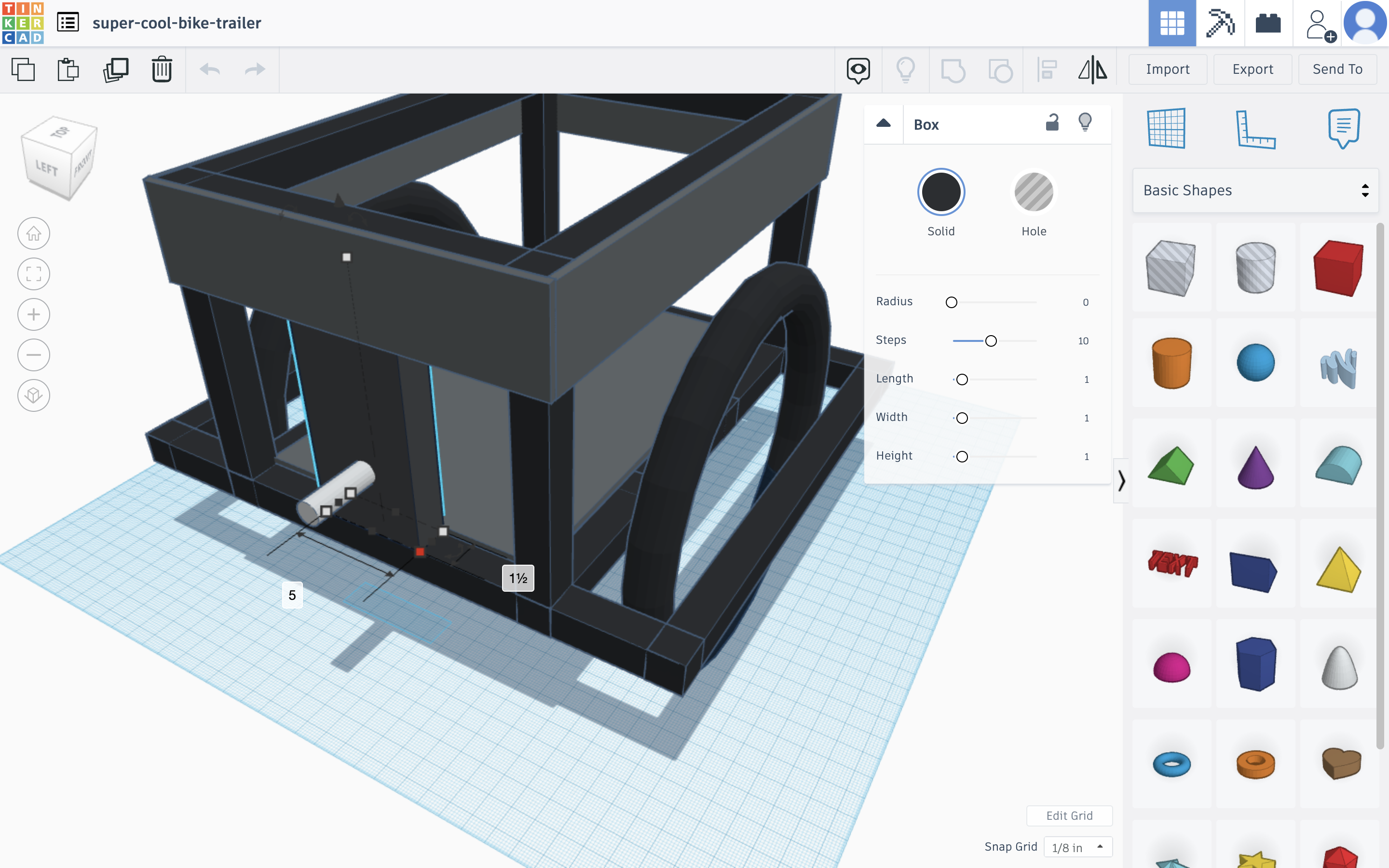Drag the Steps slider for Box shape
This screenshot has width=1389, height=868.
[x=990, y=340]
